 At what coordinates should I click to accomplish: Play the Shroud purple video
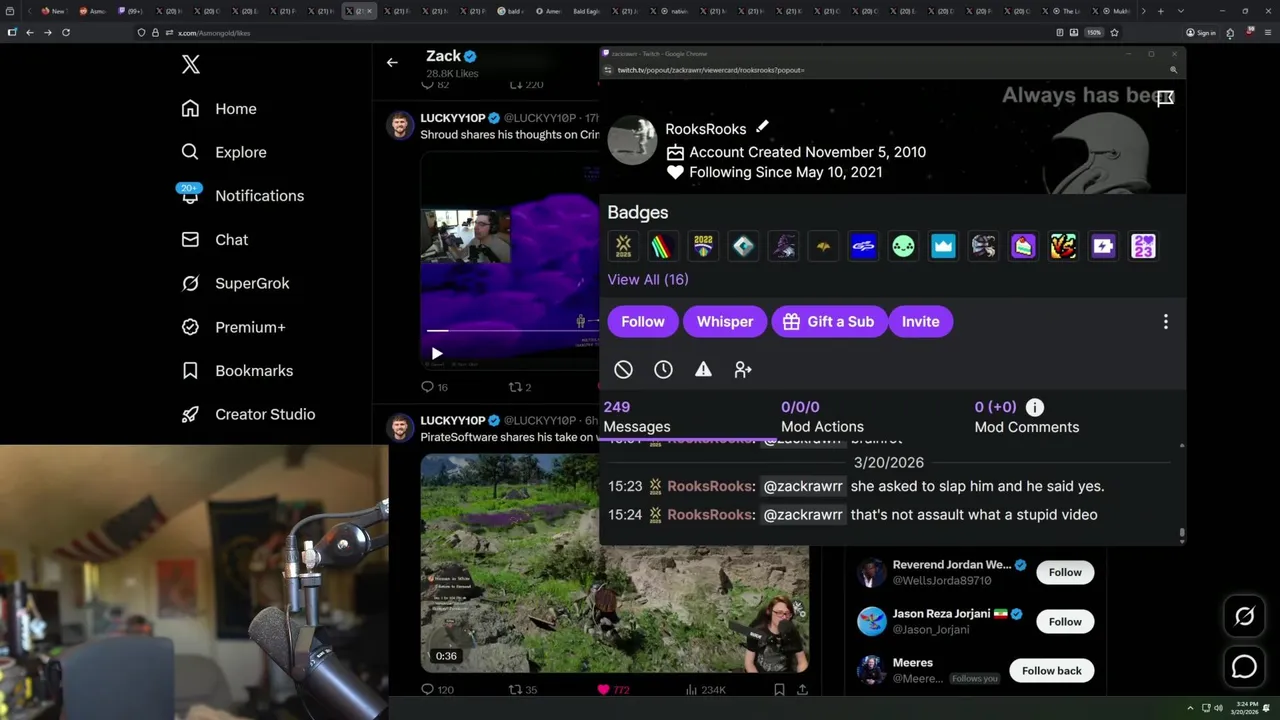(437, 353)
